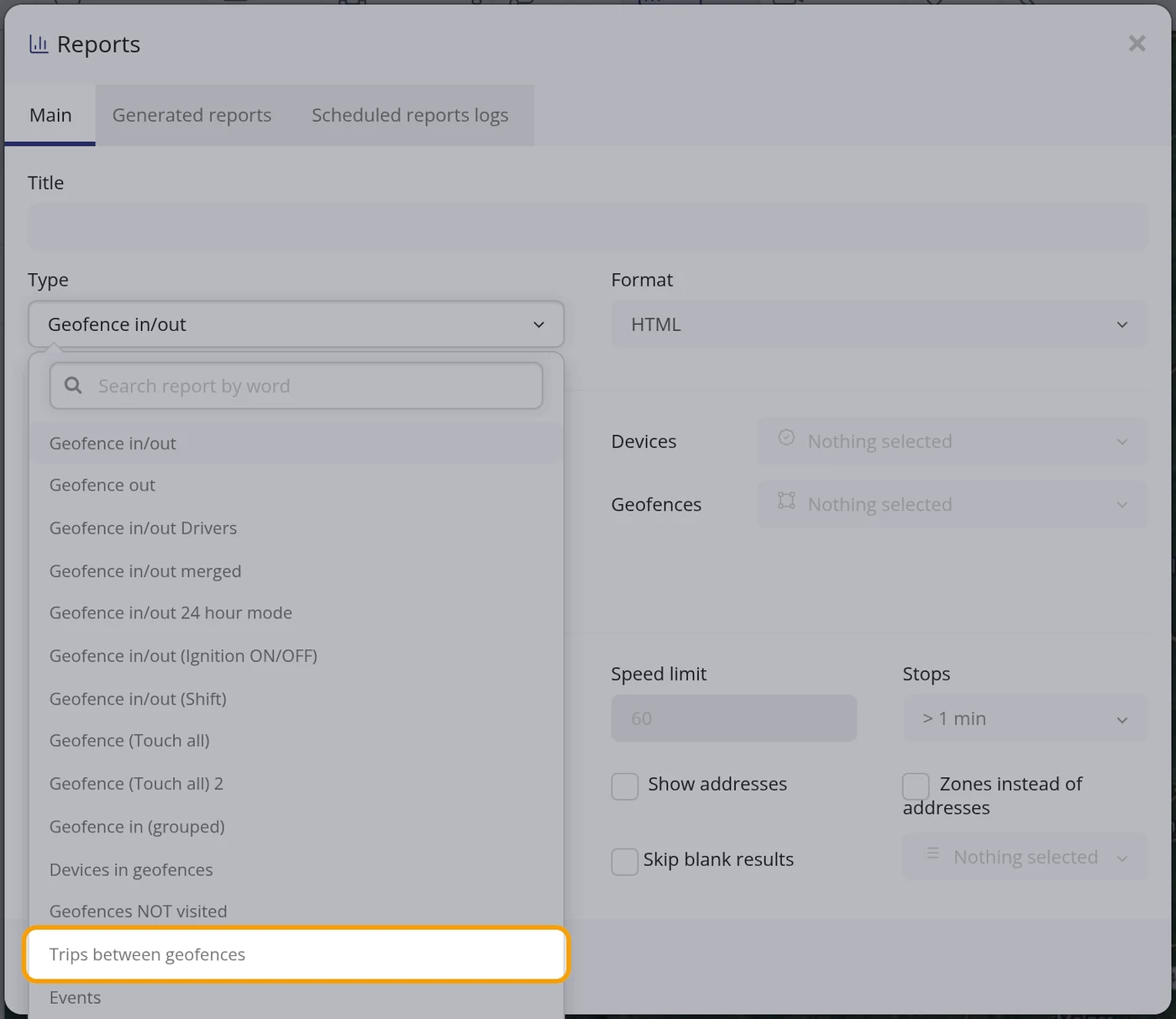Viewport: 1176px width, 1019px height.
Task: Select Geofence (Touch all) 2 option
Action: pyautogui.click(x=296, y=784)
